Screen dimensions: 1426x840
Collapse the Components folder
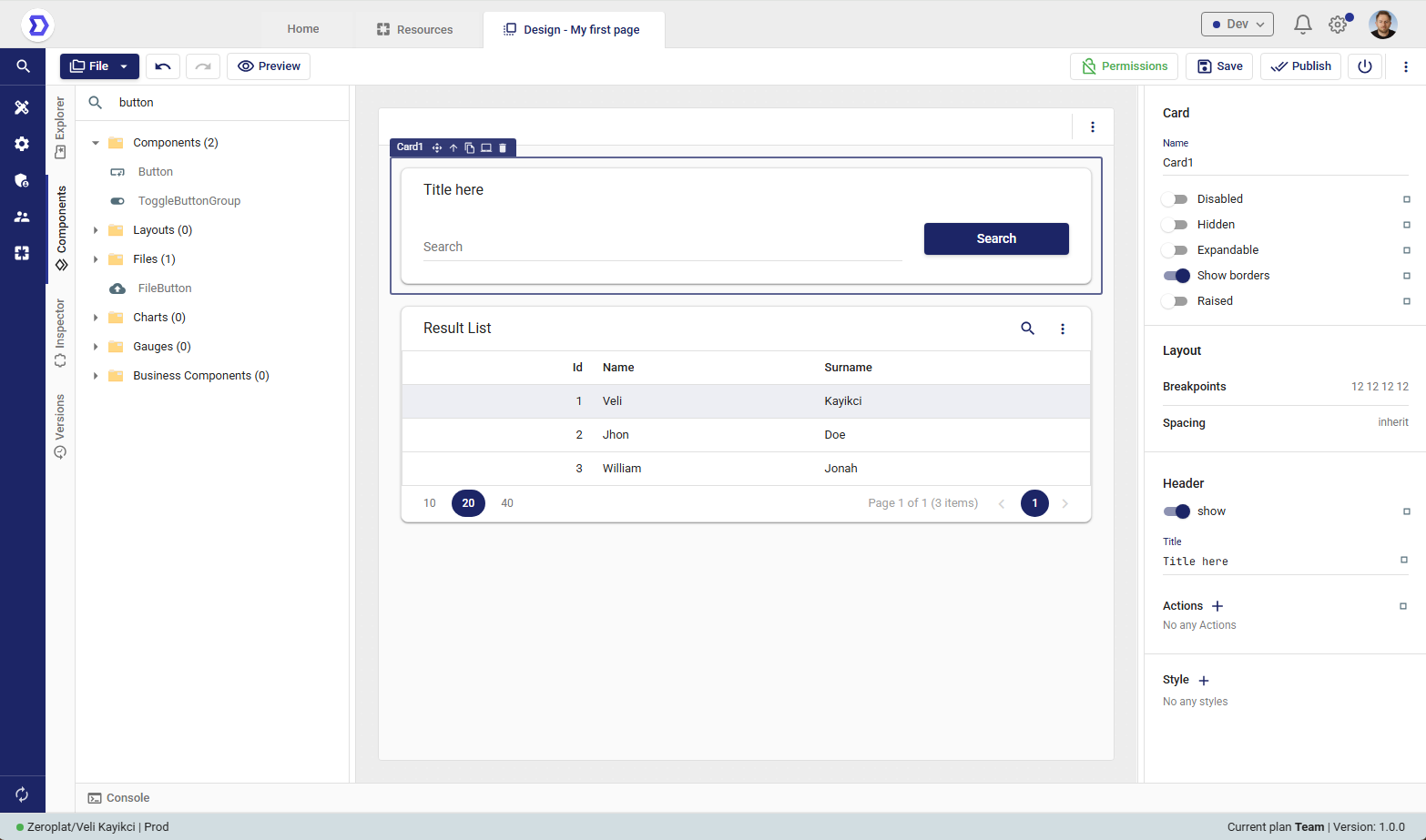pyautogui.click(x=96, y=143)
